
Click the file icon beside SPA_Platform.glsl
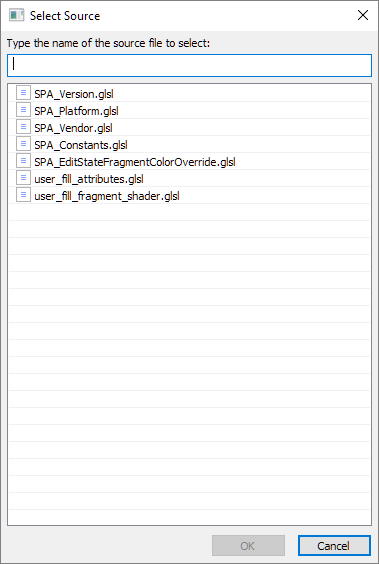coord(23,110)
